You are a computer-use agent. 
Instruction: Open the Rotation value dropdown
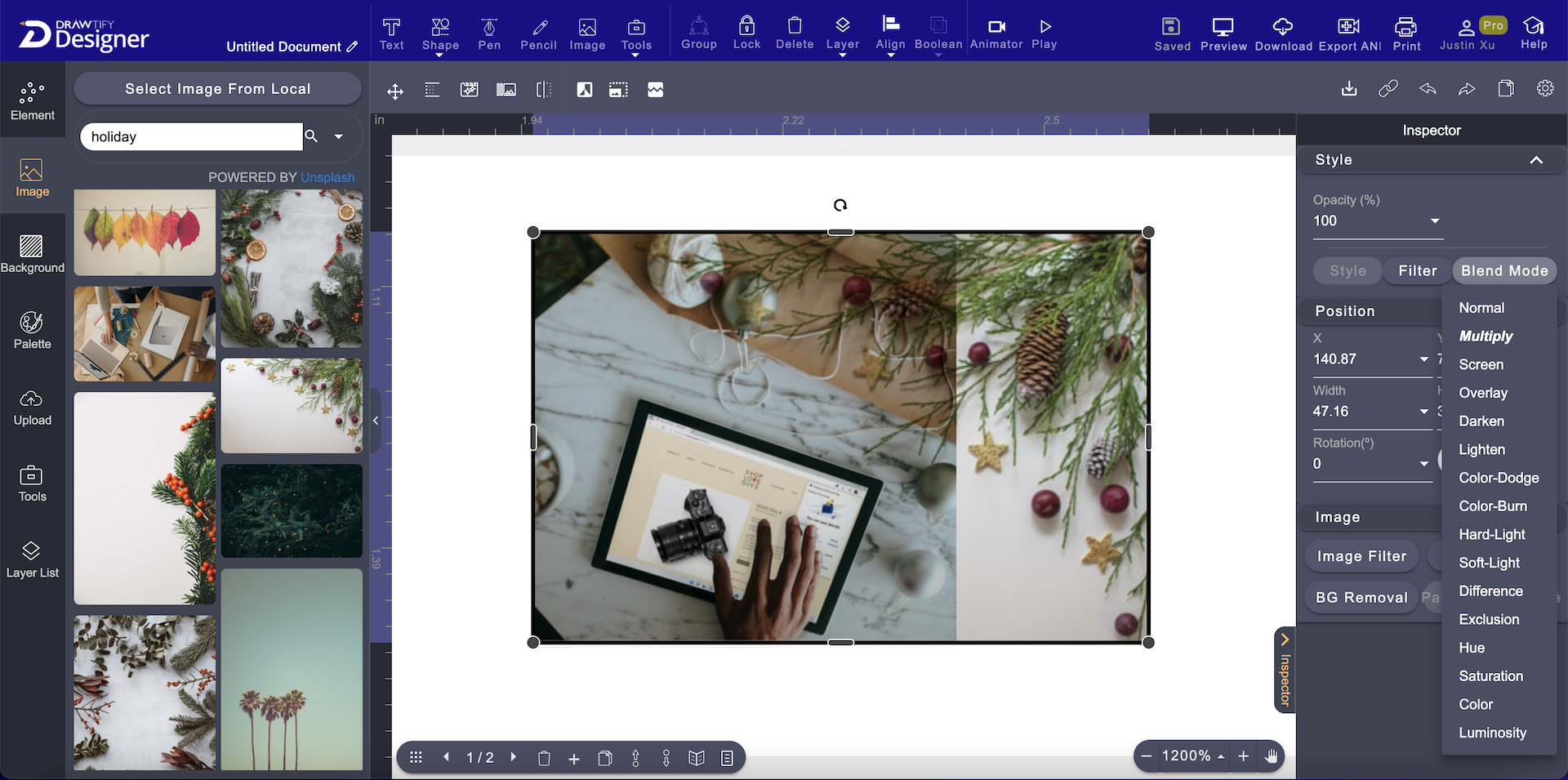coord(1424,464)
